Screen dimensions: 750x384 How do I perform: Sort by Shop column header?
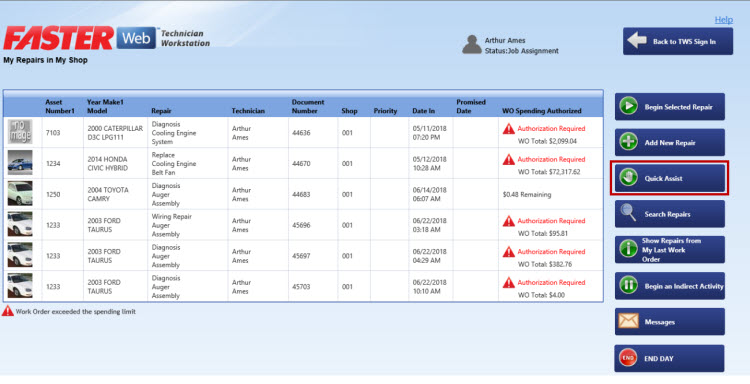coord(349,111)
